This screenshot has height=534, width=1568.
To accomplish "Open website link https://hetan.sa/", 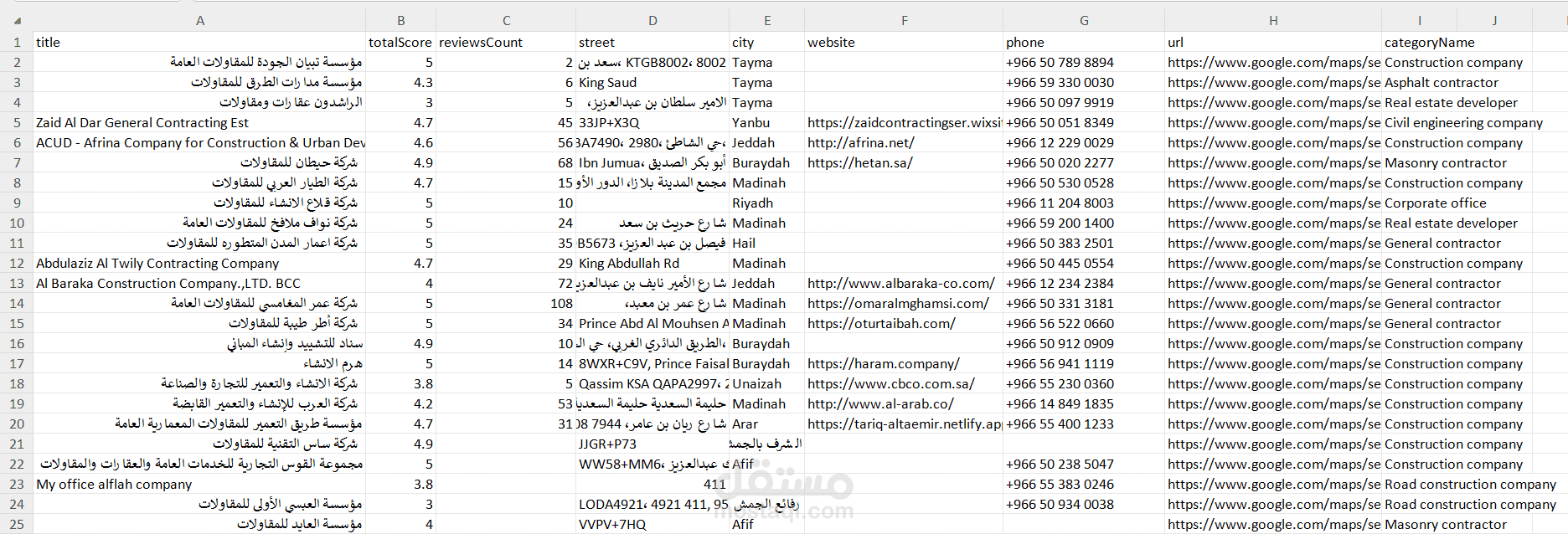I will (x=860, y=163).
